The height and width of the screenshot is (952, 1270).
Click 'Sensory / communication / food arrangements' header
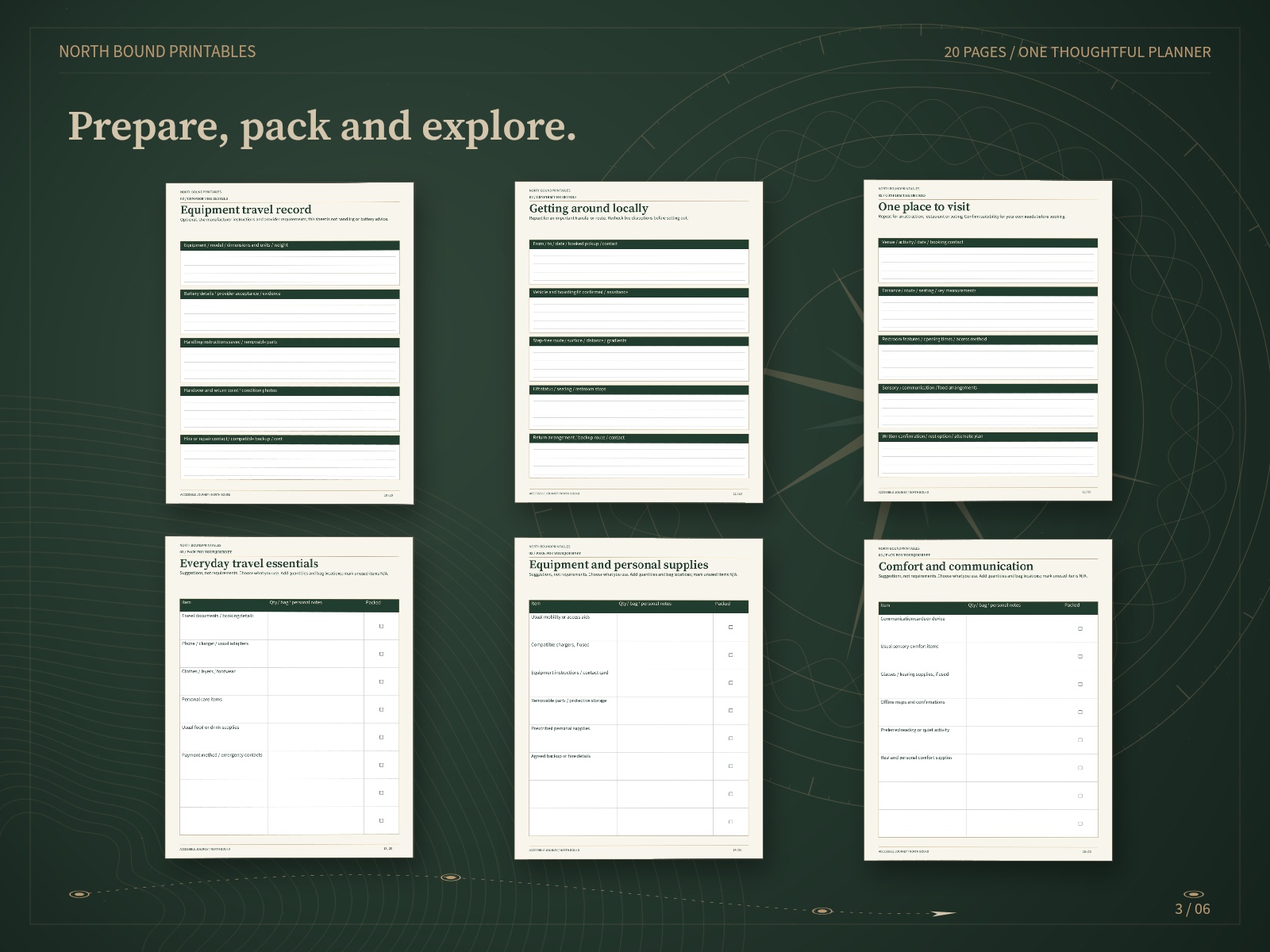[988, 388]
